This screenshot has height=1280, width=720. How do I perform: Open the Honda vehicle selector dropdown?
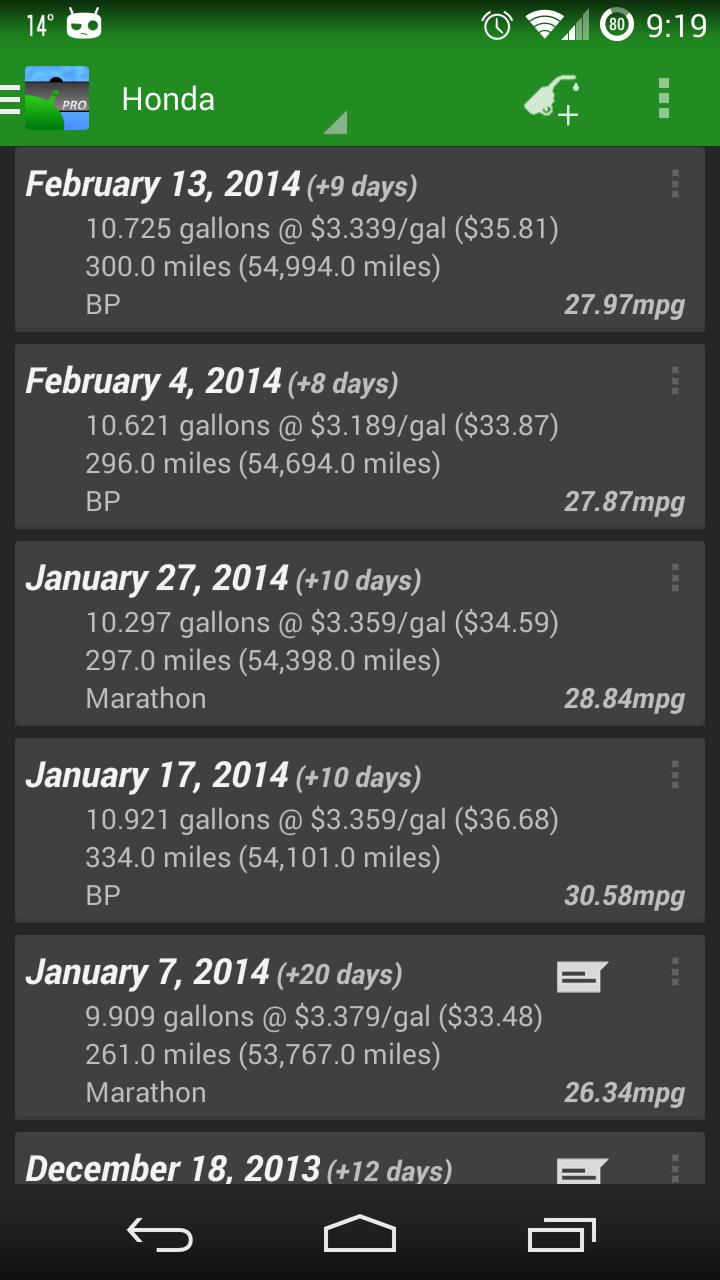(x=230, y=100)
